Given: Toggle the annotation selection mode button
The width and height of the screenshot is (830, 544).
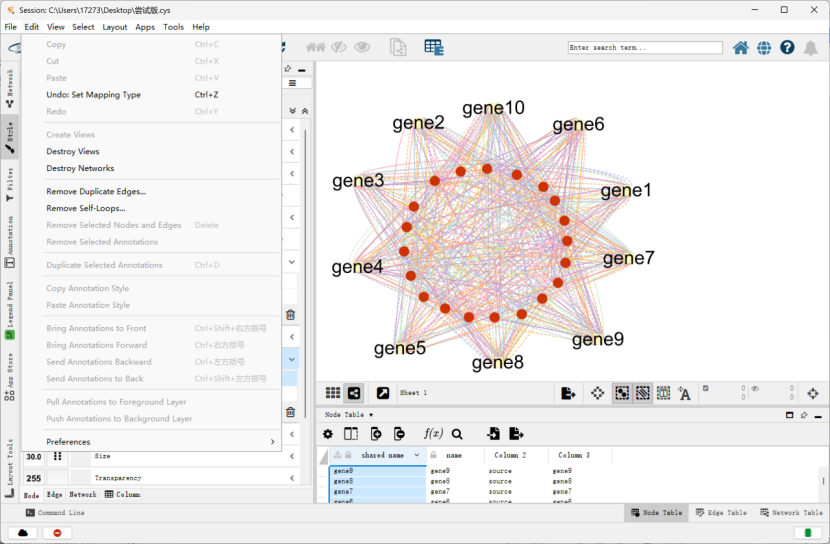Looking at the screenshot, I should 663,393.
